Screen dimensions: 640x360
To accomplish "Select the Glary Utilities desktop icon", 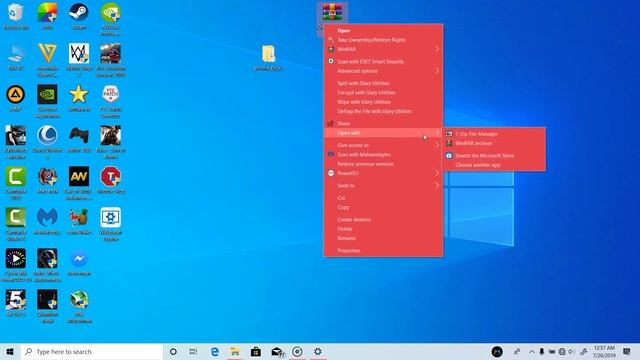I will pos(47,142).
